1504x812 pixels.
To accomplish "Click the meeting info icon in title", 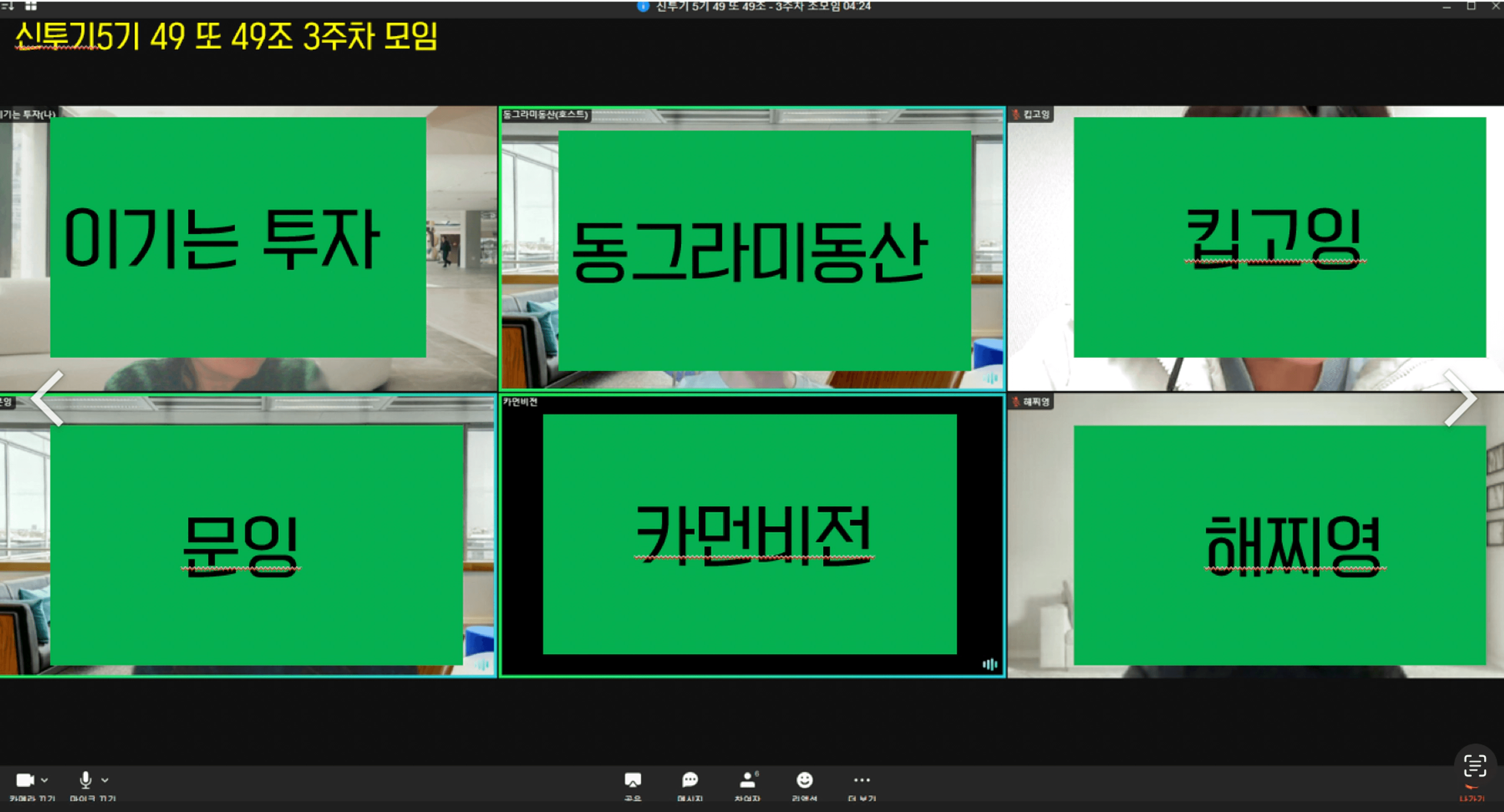I will 643,6.
